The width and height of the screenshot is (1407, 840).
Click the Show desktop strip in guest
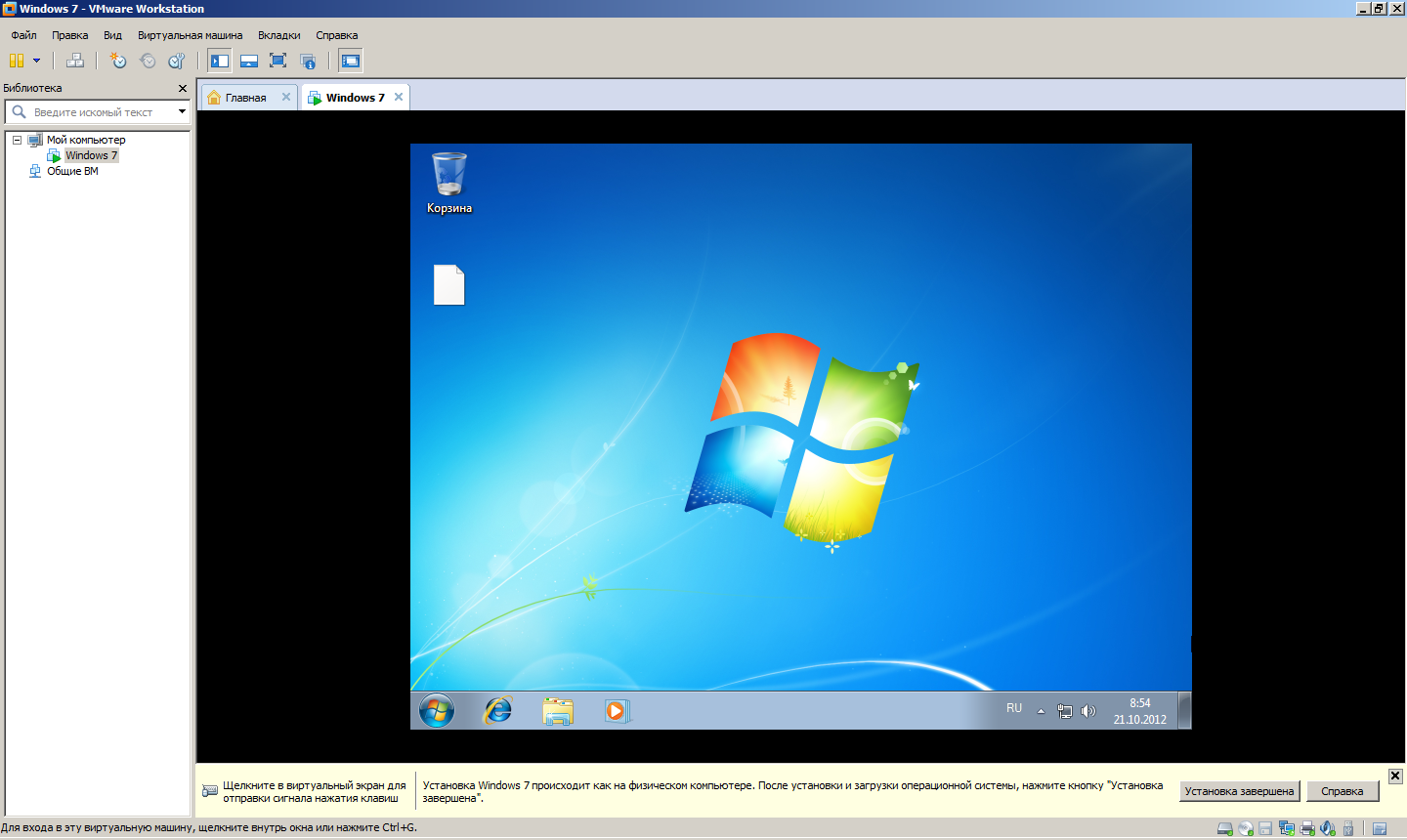[1184, 711]
